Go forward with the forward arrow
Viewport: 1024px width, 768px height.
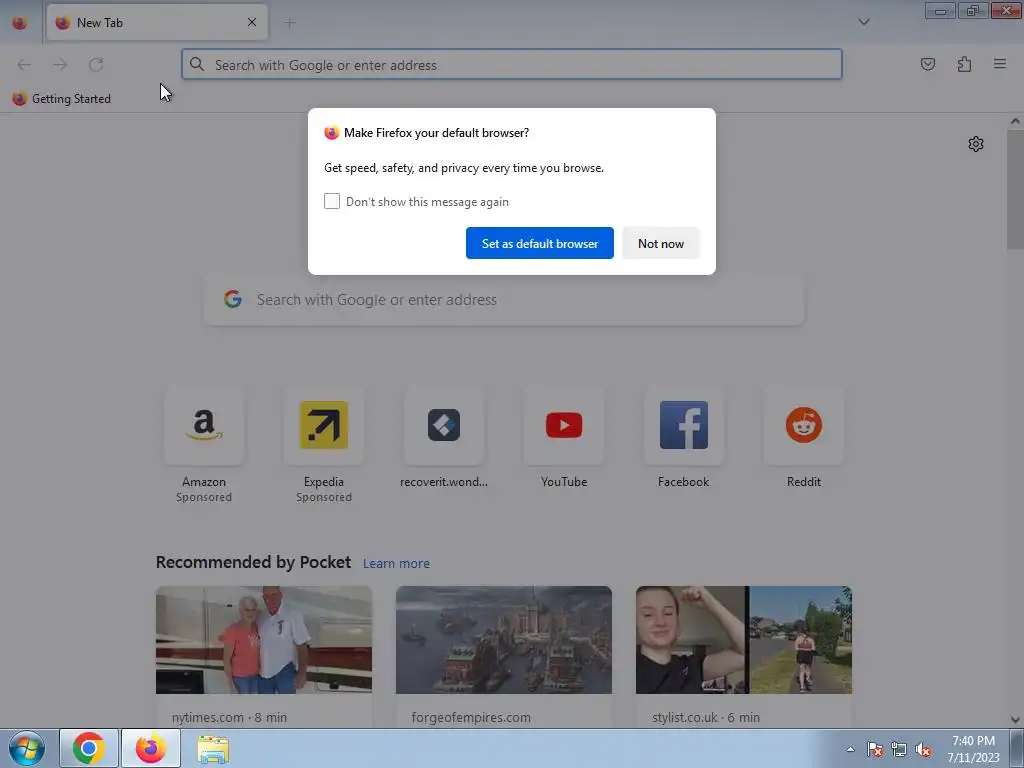(x=60, y=65)
